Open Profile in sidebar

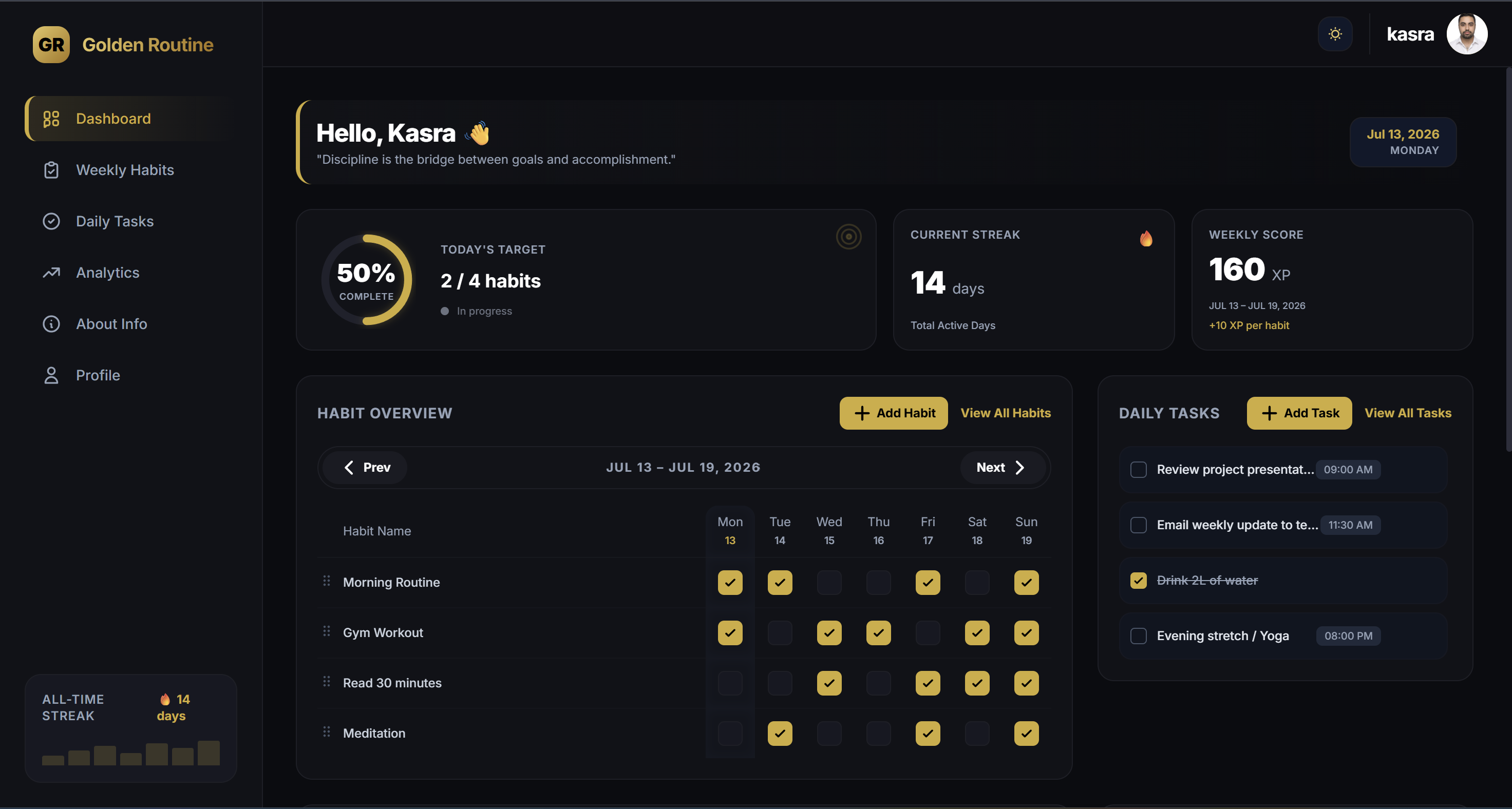(x=130, y=375)
